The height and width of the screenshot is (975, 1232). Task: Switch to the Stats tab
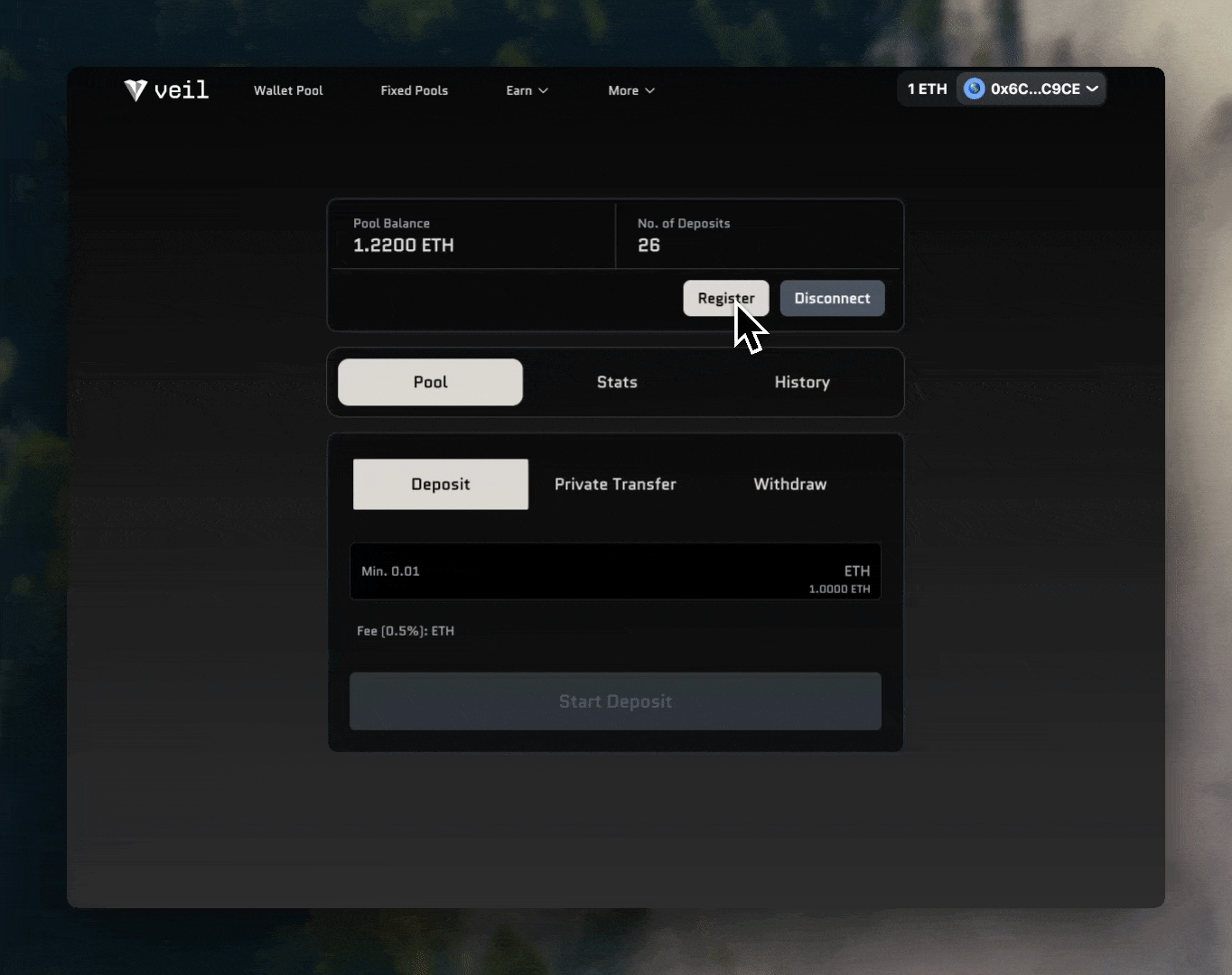tap(616, 382)
